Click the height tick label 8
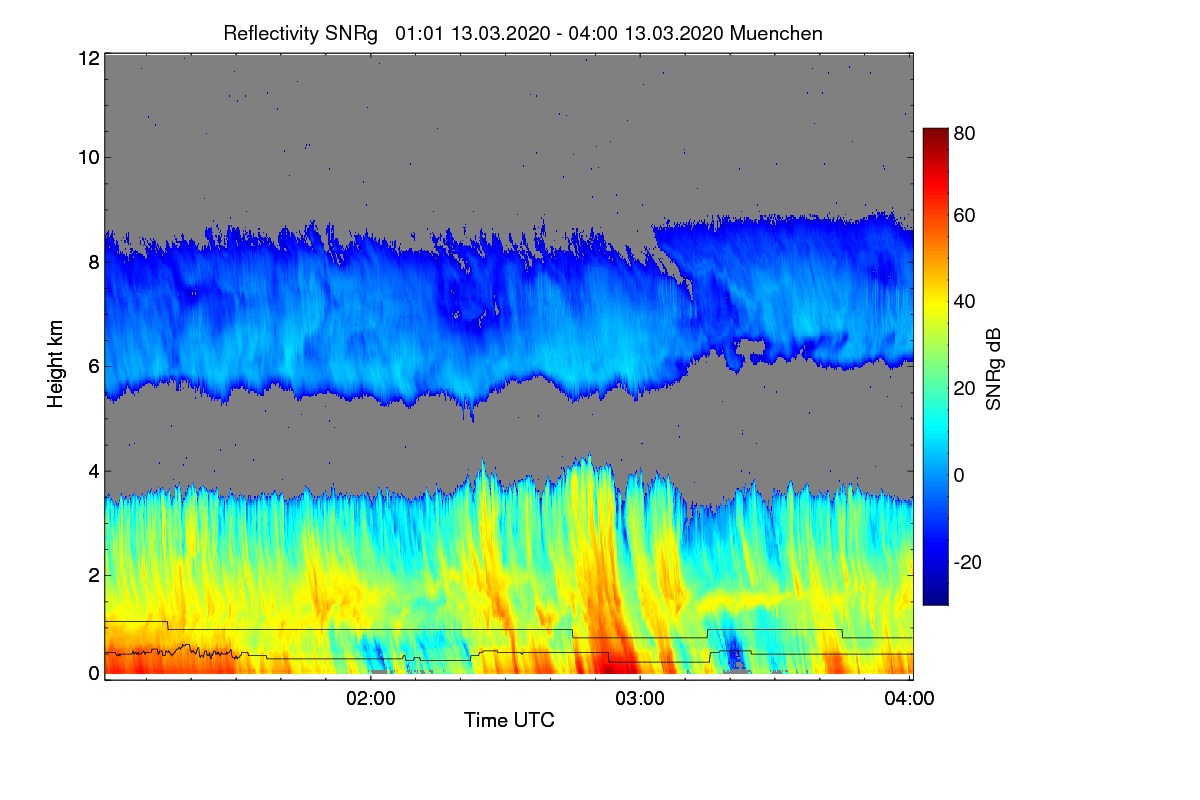The width and height of the screenshot is (1200, 800). pos(93,263)
